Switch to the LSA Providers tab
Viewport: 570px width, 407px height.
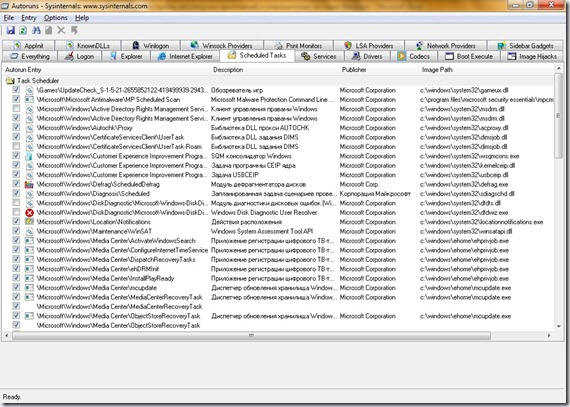369,45
